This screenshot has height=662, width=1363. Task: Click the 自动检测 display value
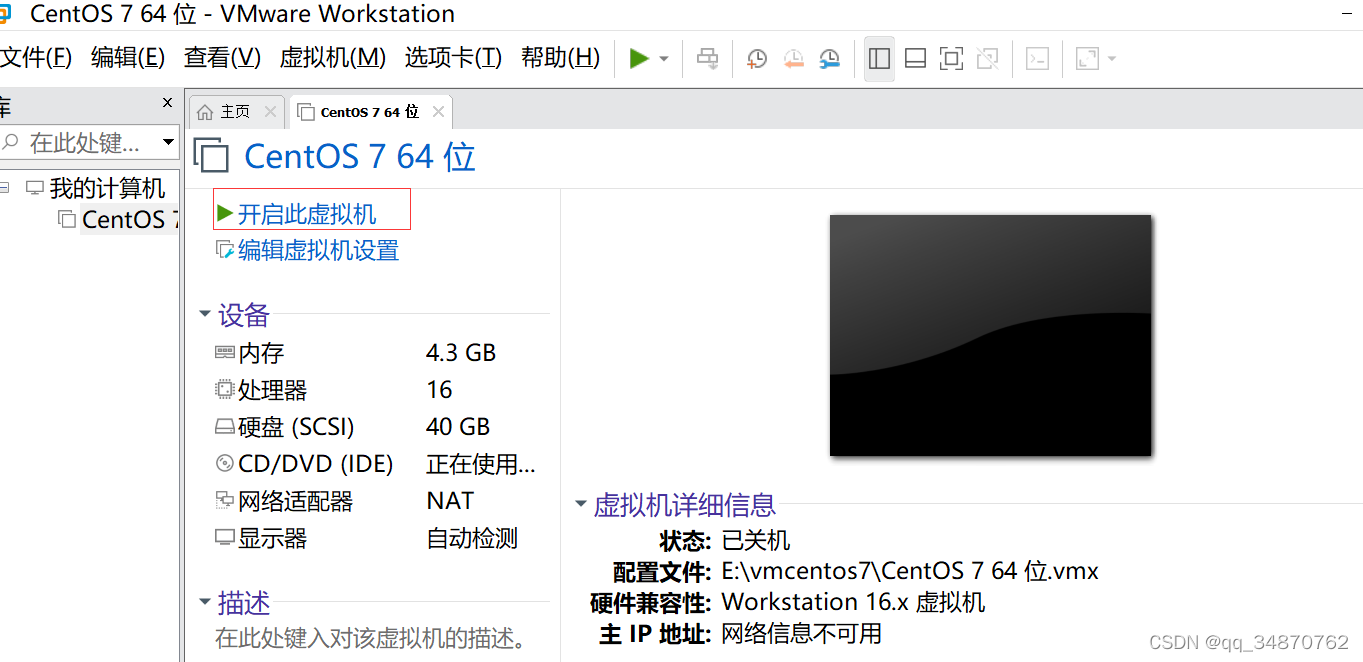(x=472, y=538)
